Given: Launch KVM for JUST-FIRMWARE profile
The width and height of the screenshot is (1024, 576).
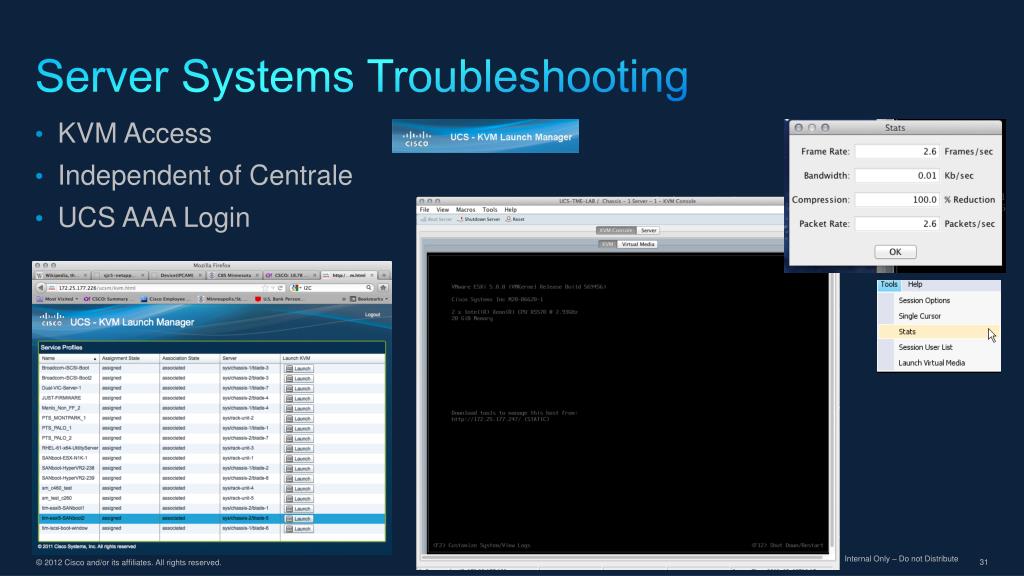Looking at the screenshot, I should (298, 398).
